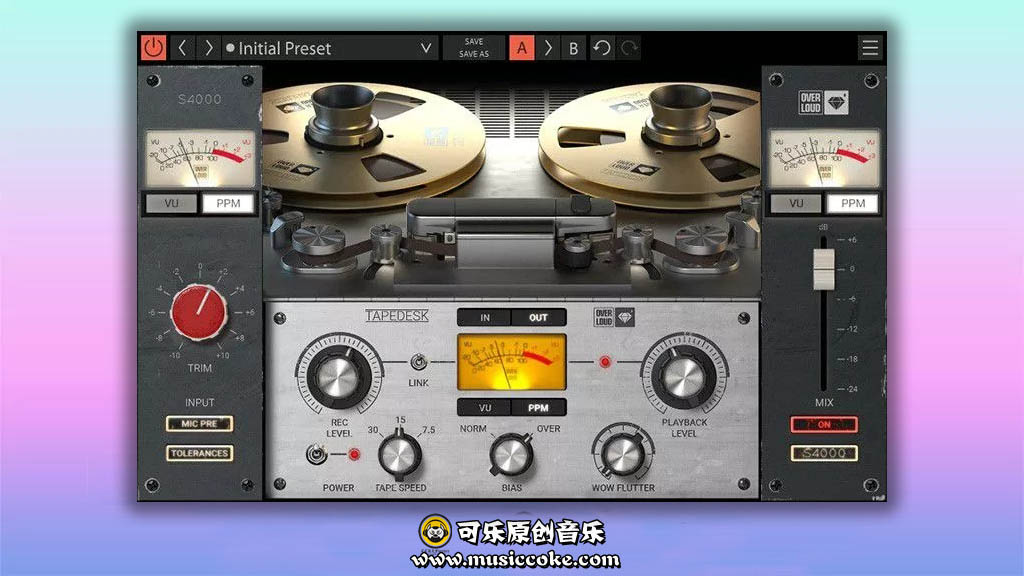
Task: Toggle the plugin power bypass button
Action: pyautogui.click(x=153, y=48)
